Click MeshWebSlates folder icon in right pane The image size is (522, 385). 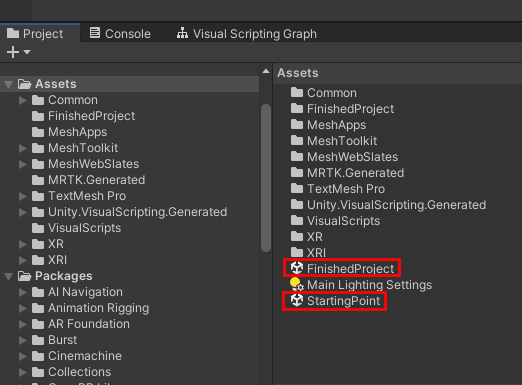(x=297, y=156)
